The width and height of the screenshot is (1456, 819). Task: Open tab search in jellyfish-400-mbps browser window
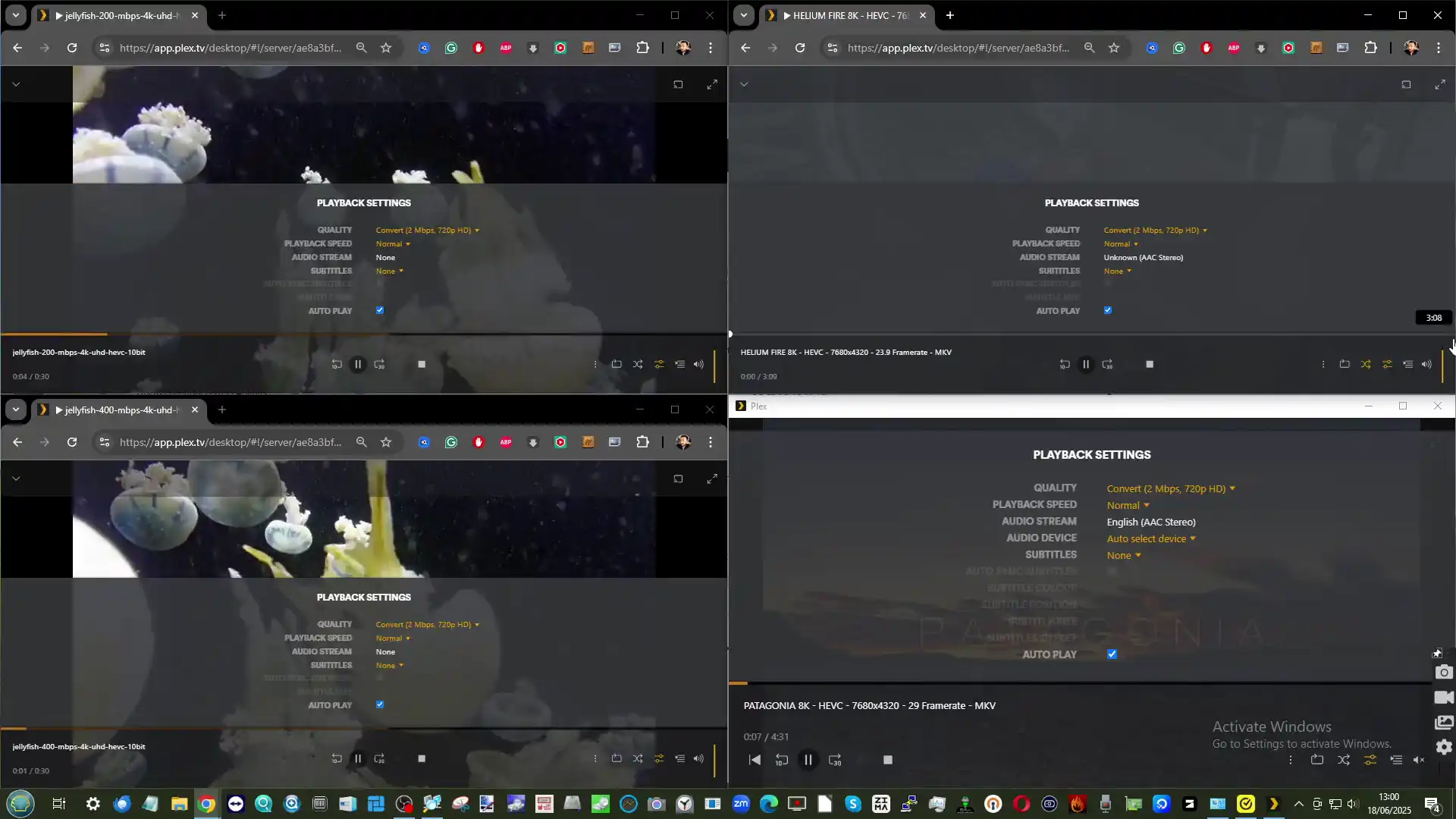coord(16,409)
